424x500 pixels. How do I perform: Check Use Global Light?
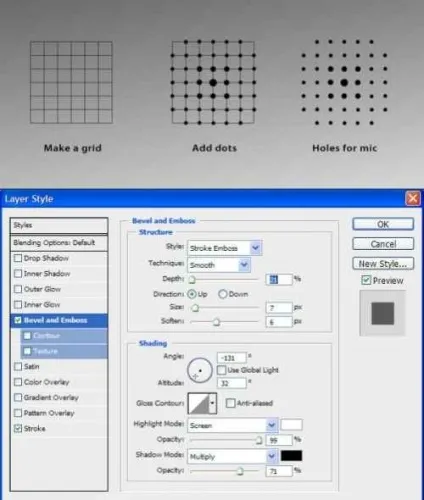(x=221, y=370)
